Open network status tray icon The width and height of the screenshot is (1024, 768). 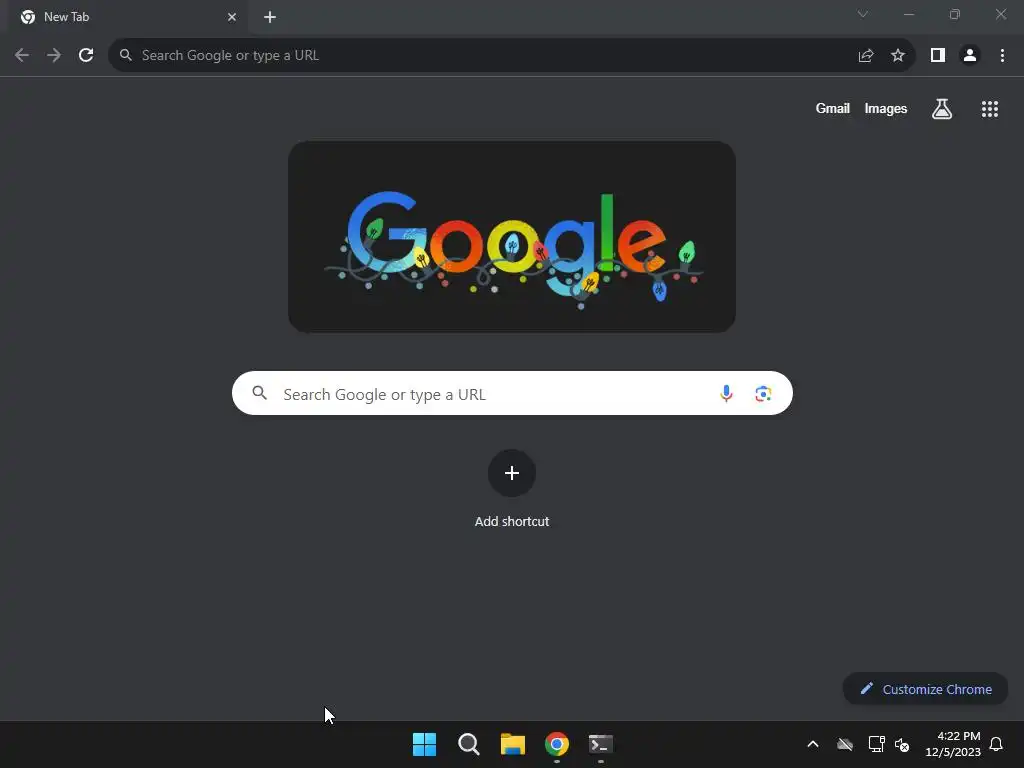coord(876,744)
